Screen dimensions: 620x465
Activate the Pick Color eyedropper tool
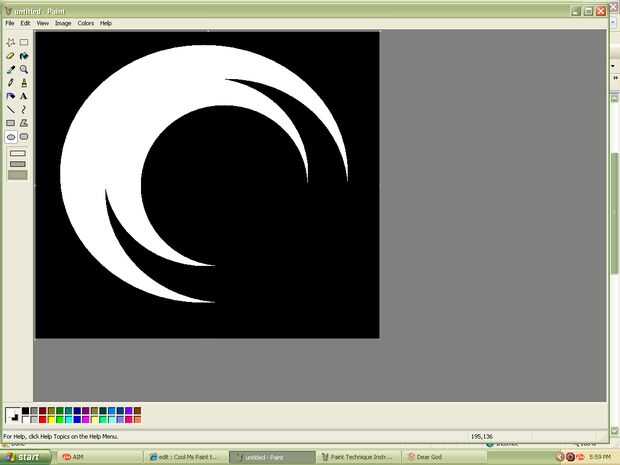click(x=11, y=70)
